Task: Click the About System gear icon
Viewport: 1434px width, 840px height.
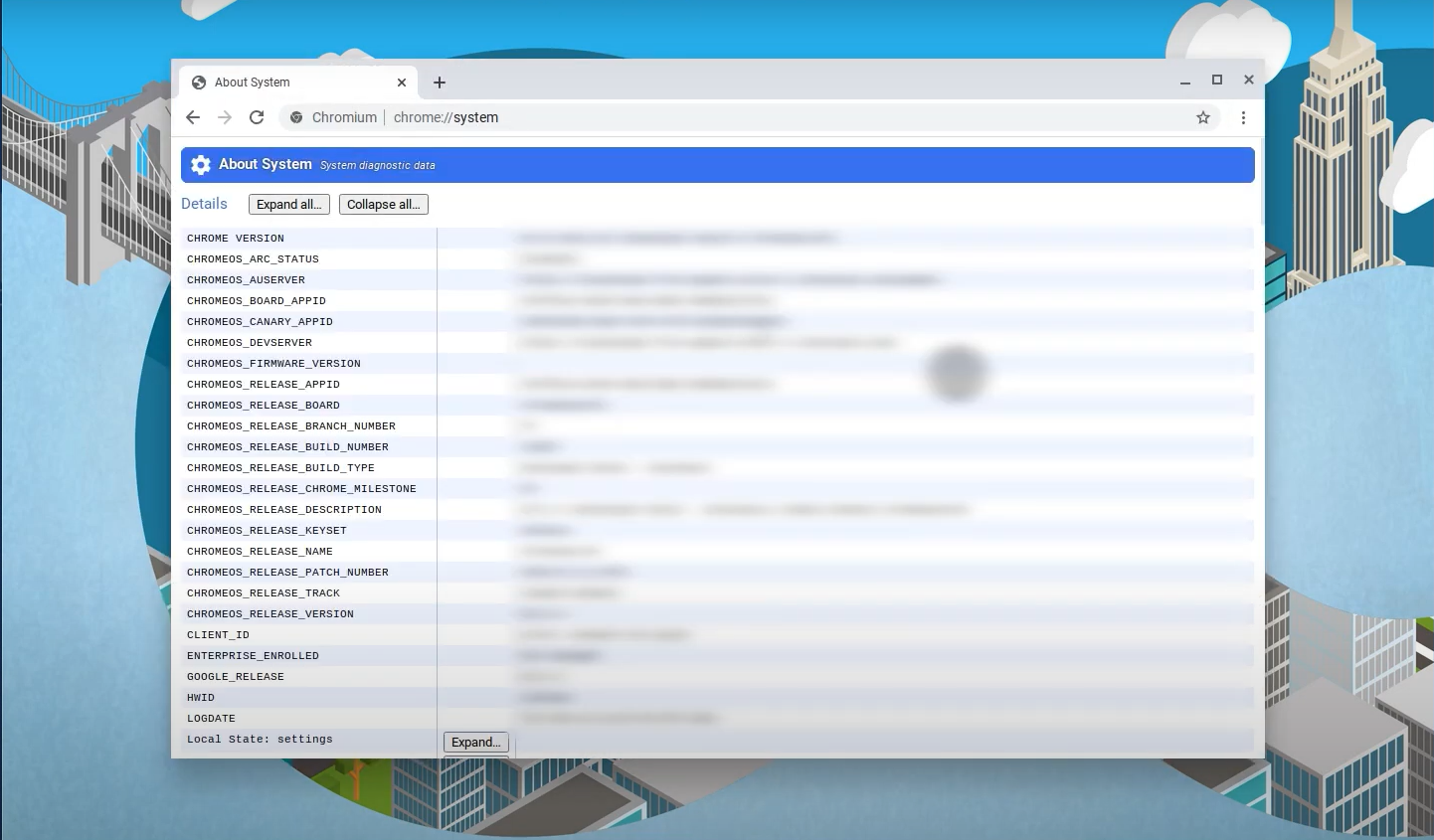Action: click(201, 165)
